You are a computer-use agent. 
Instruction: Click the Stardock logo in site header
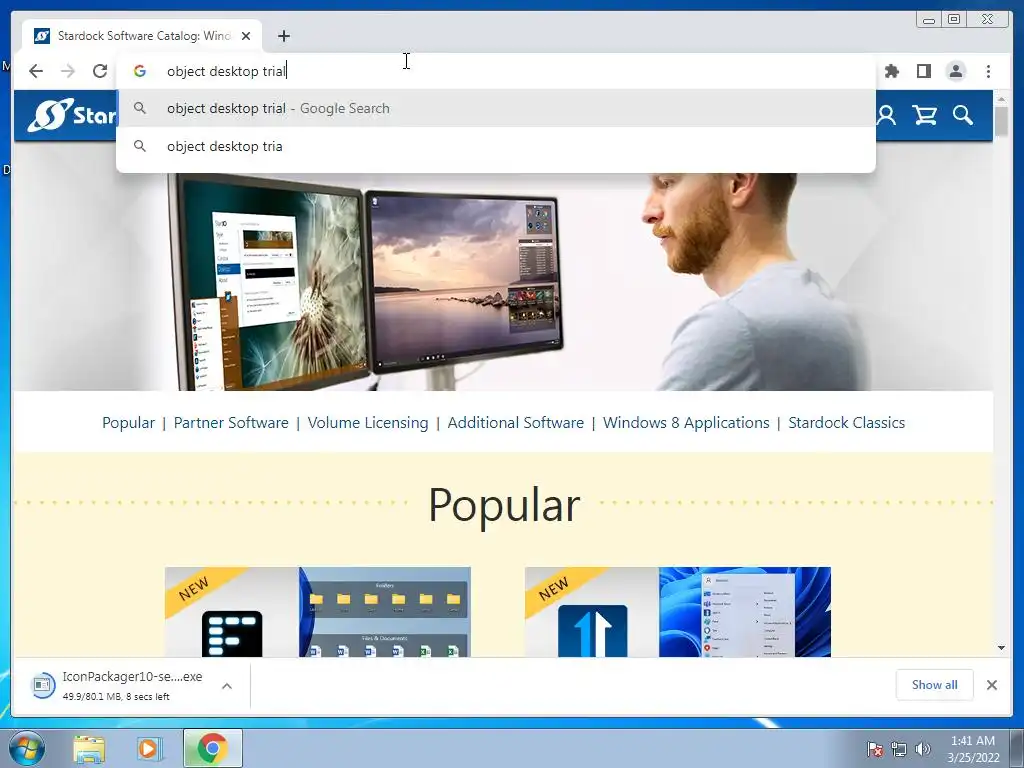(x=72, y=115)
